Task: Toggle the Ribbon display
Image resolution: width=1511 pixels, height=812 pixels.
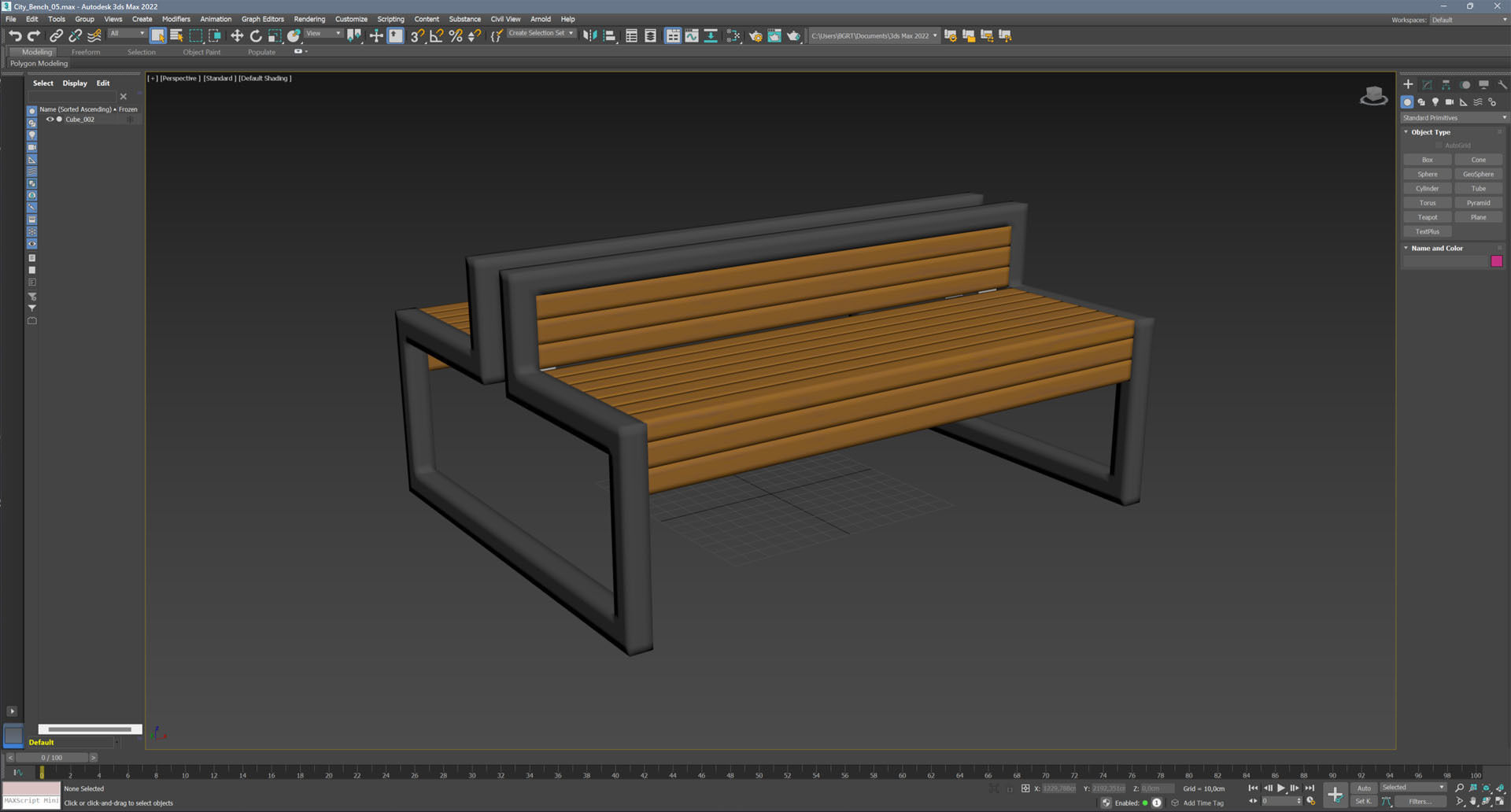Action: click(x=673, y=35)
